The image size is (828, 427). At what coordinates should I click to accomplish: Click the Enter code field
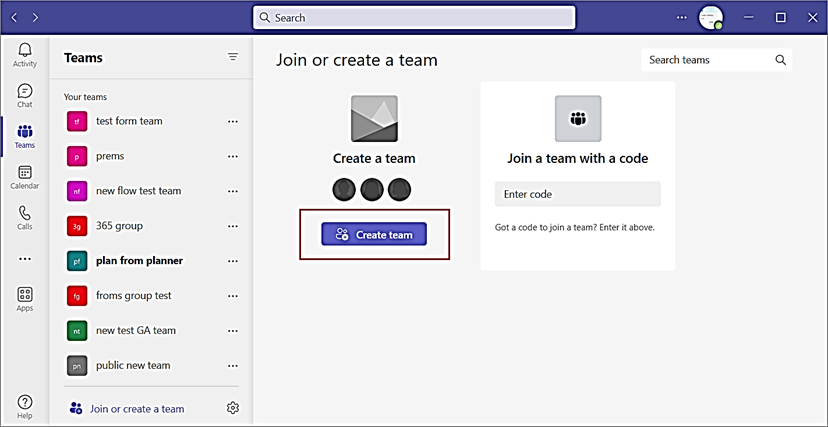click(578, 194)
